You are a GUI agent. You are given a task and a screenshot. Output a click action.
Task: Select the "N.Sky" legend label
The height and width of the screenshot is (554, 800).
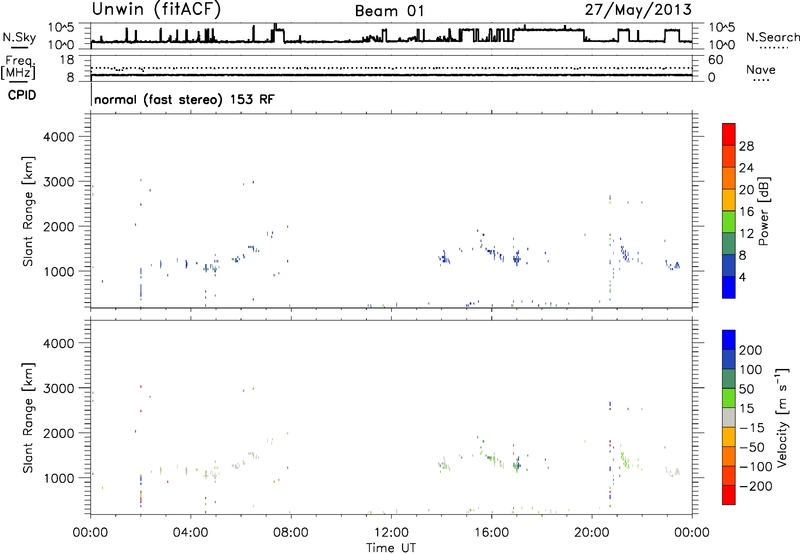19,37
